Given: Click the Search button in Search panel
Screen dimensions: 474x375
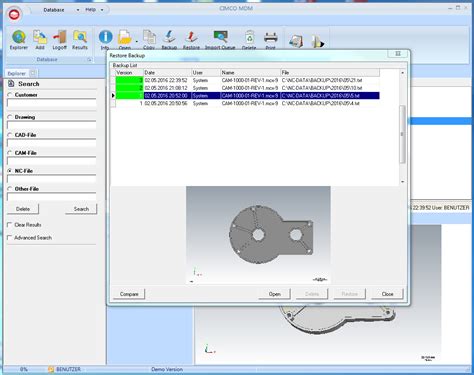Looking at the screenshot, I should point(81,209).
